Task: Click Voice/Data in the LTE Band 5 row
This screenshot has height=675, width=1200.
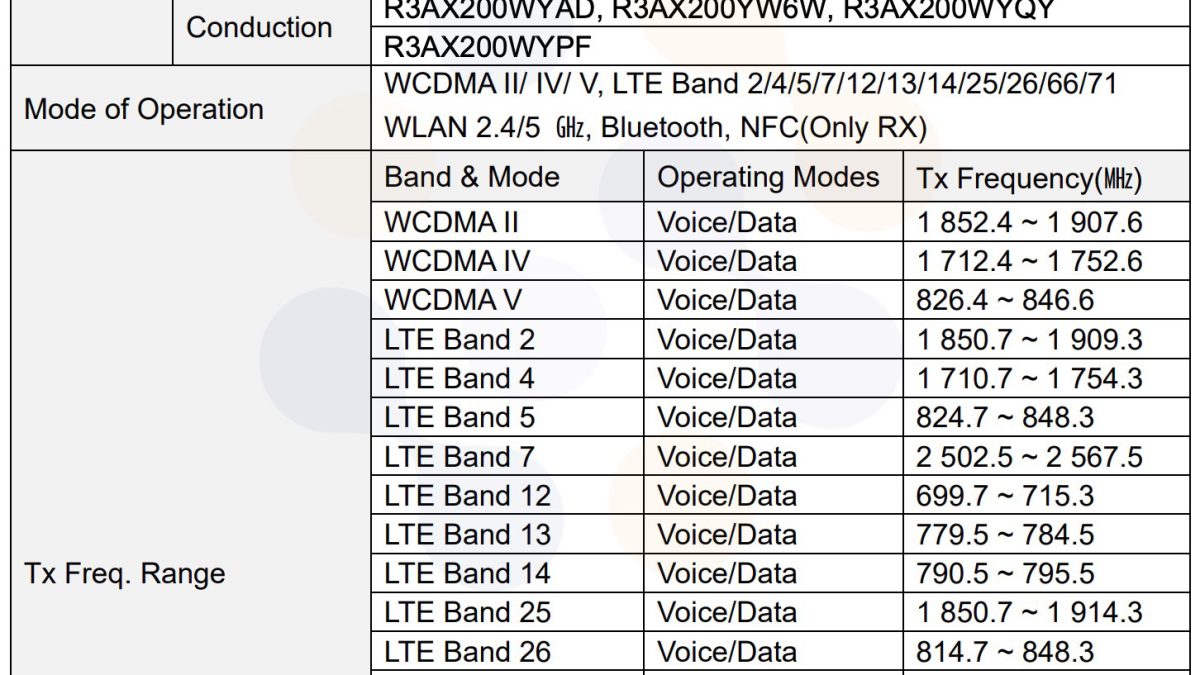Action: 727,417
